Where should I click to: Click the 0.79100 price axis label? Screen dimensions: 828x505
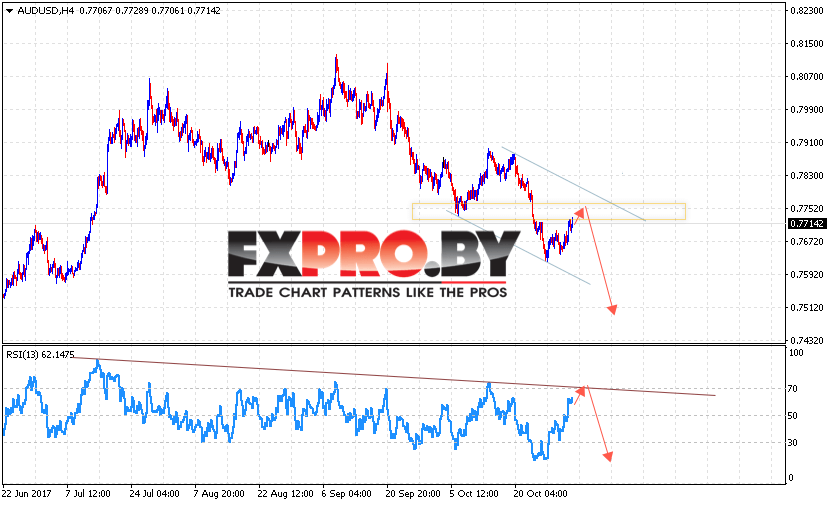point(806,143)
